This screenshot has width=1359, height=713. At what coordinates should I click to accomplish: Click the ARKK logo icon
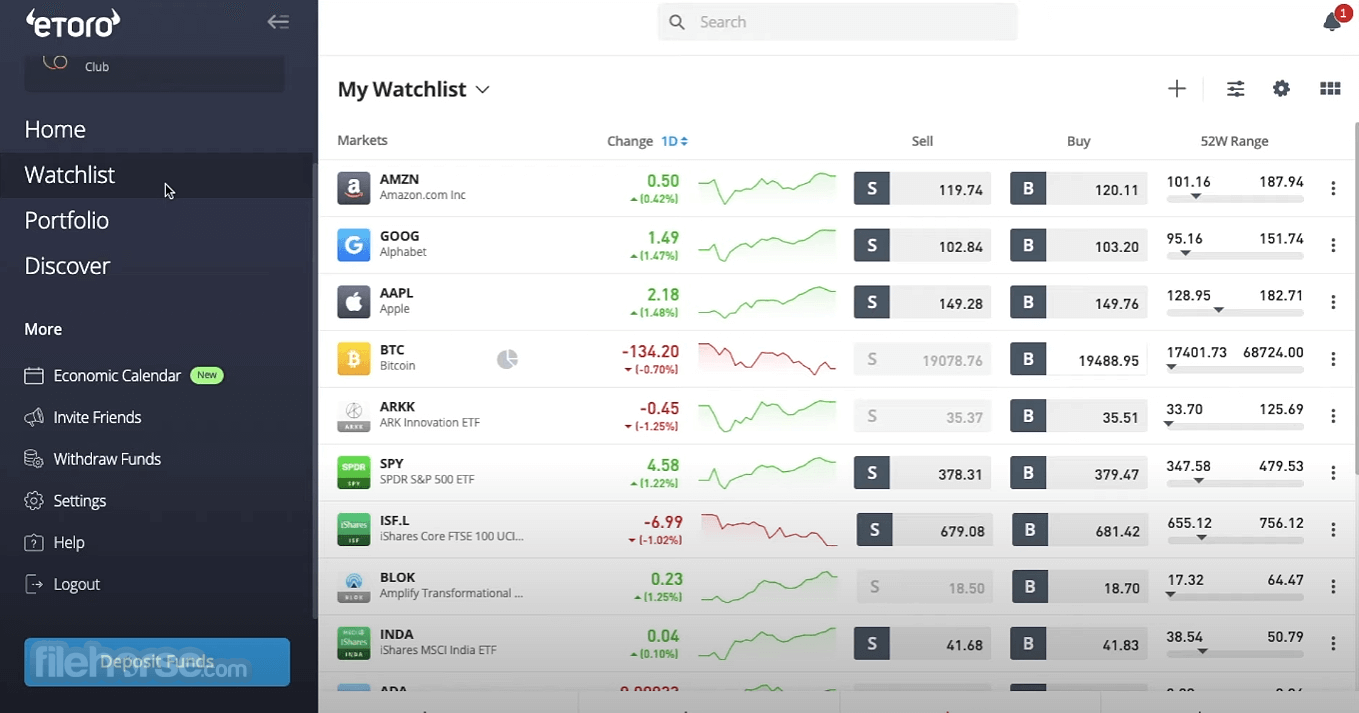pos(354,416)
